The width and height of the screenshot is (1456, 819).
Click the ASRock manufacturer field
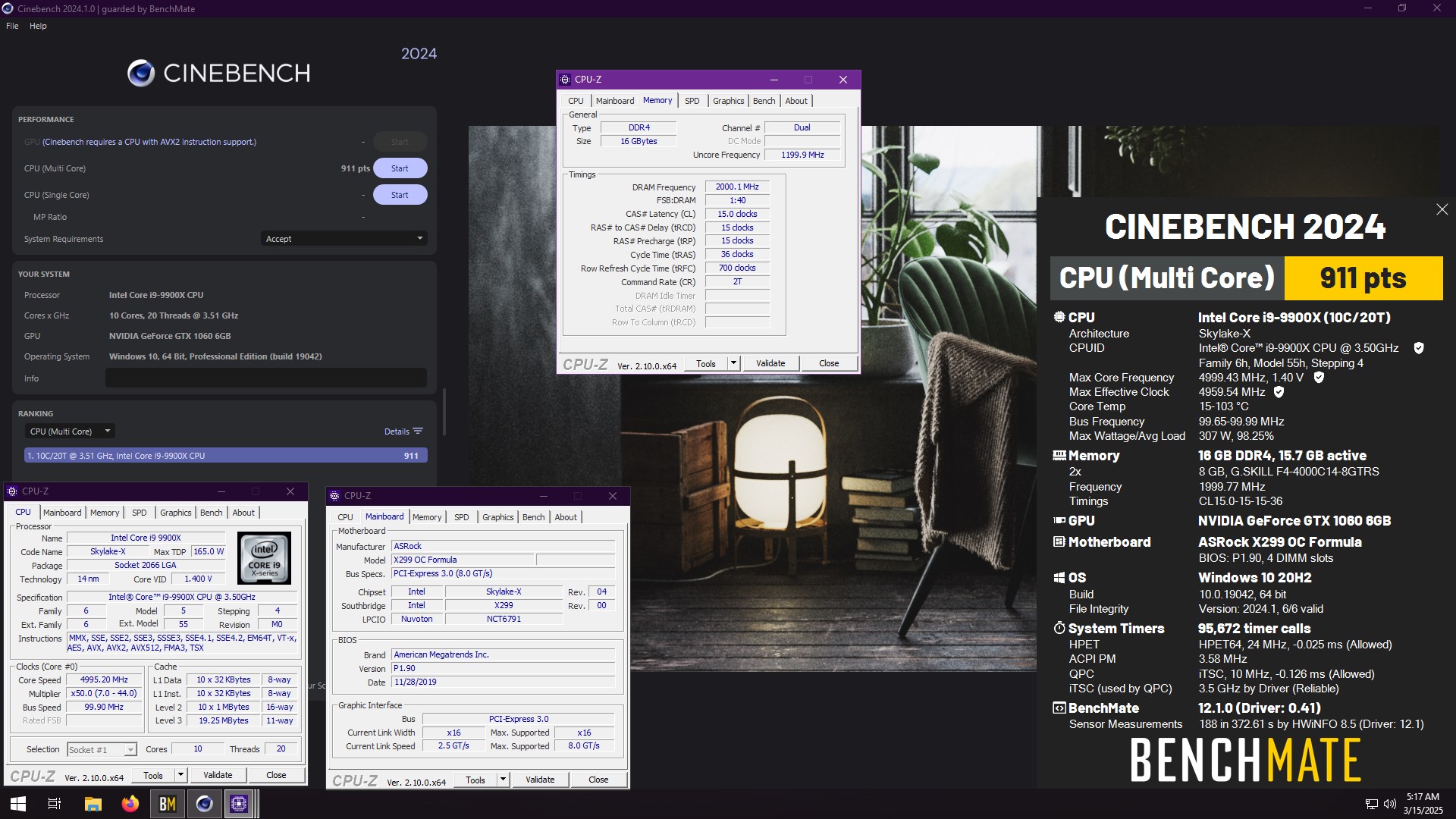coord(503,546)
